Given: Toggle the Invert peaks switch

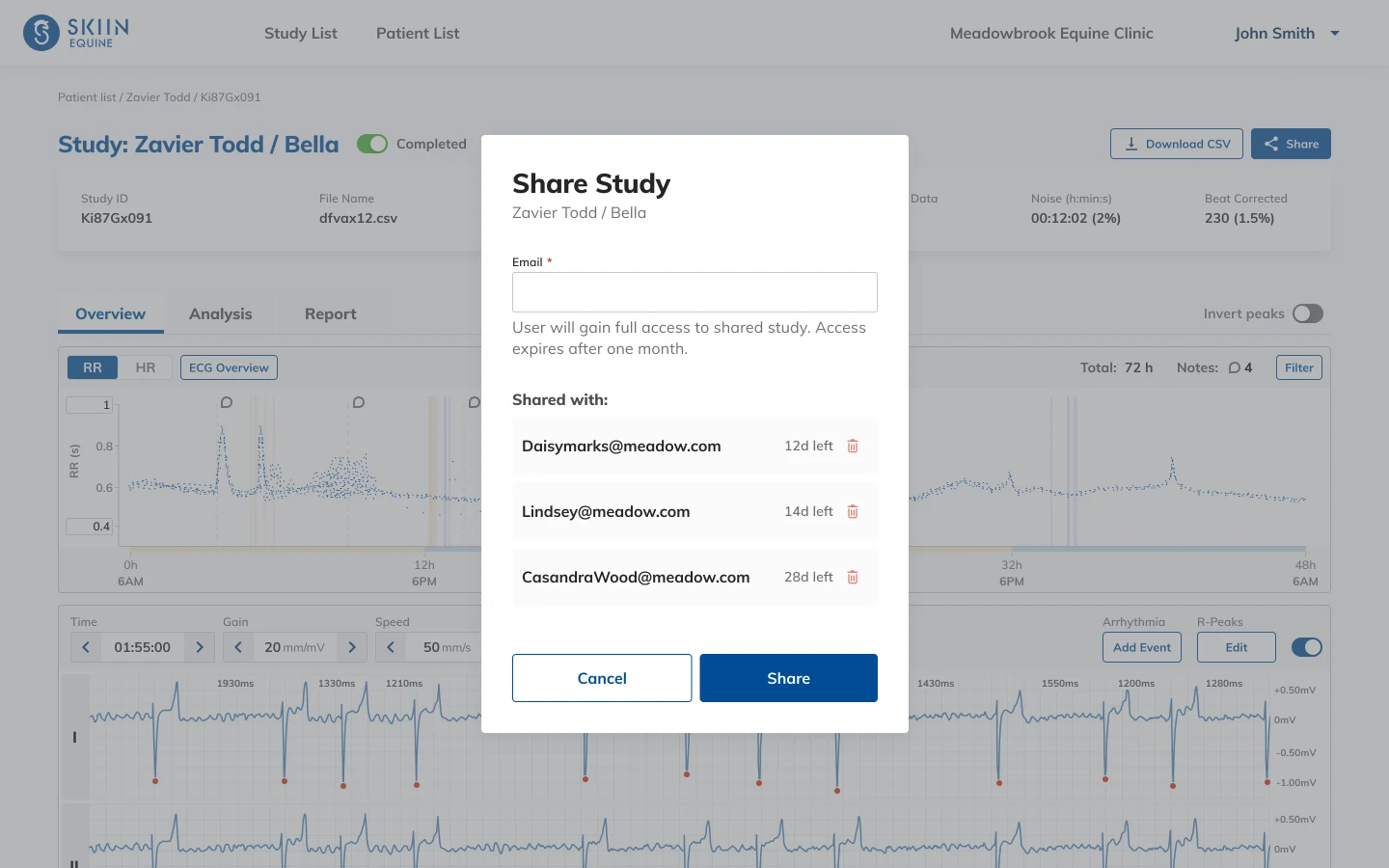Looking at the screenshot, I should [x=1308, y=313].
